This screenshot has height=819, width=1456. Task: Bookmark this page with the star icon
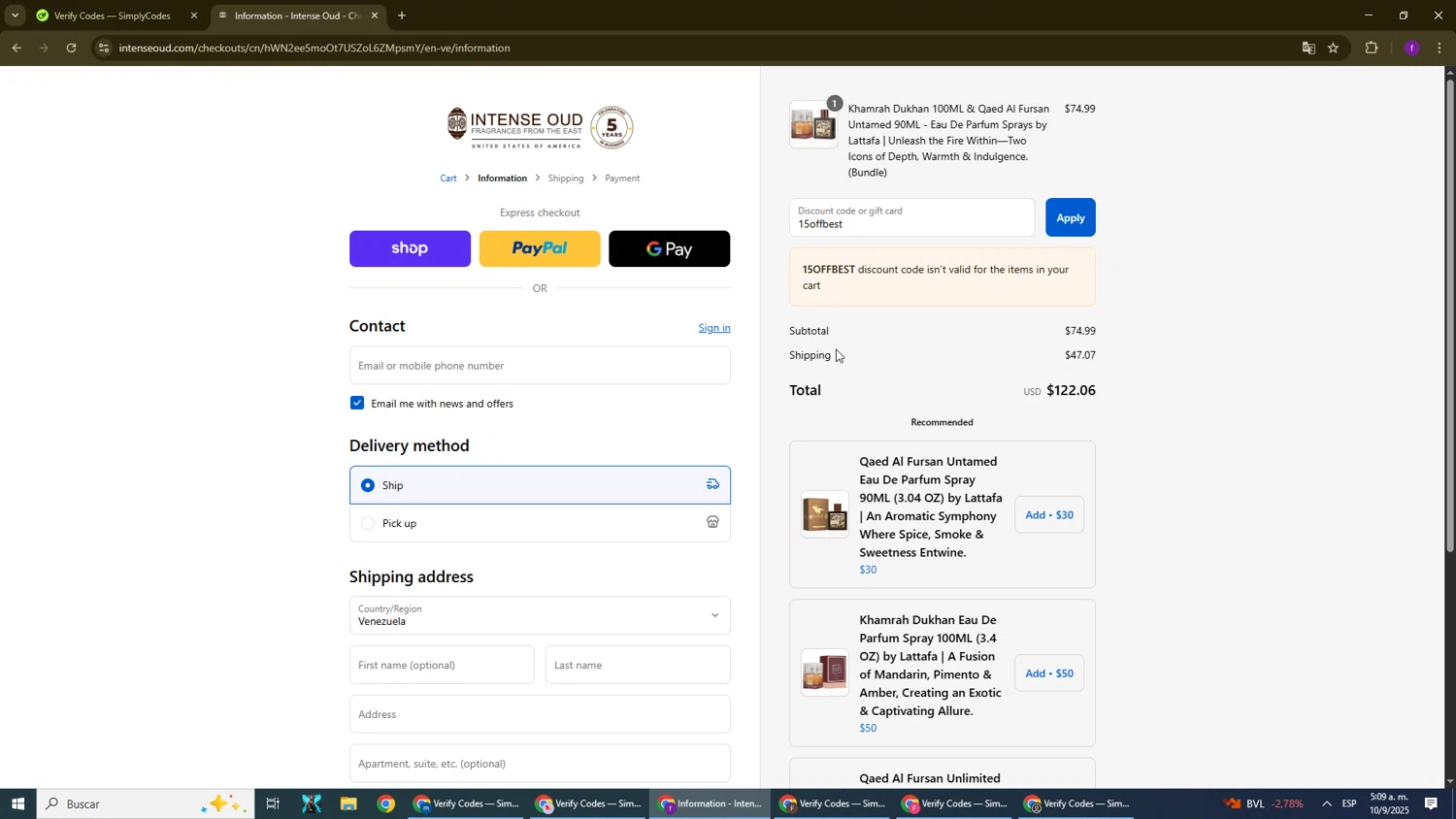1334,48
